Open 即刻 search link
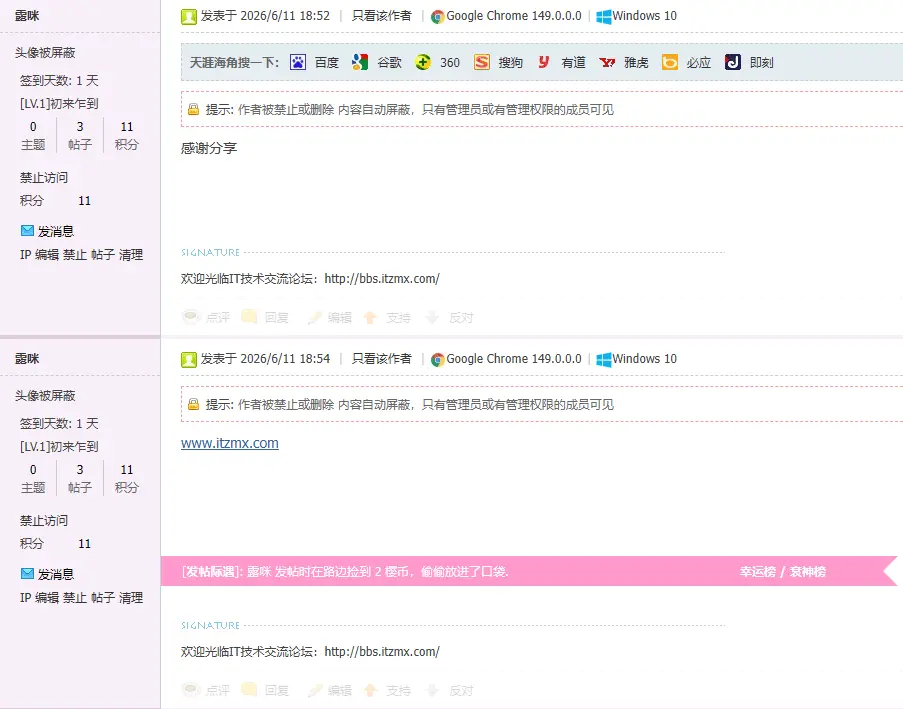The height and width of the screenshot is (709, 903). [x=761, y=62]
